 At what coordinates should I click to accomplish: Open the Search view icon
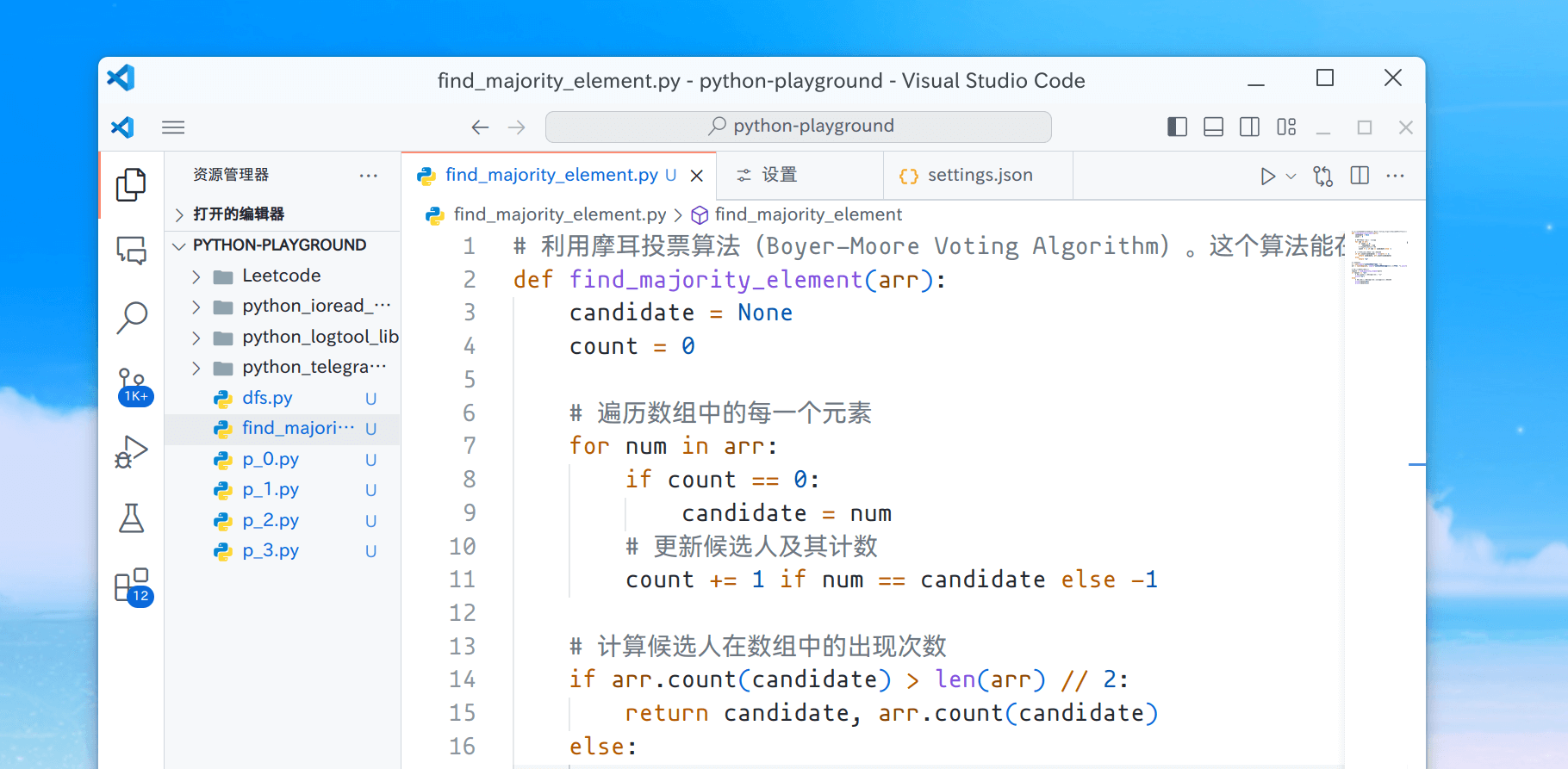[131, 318]
